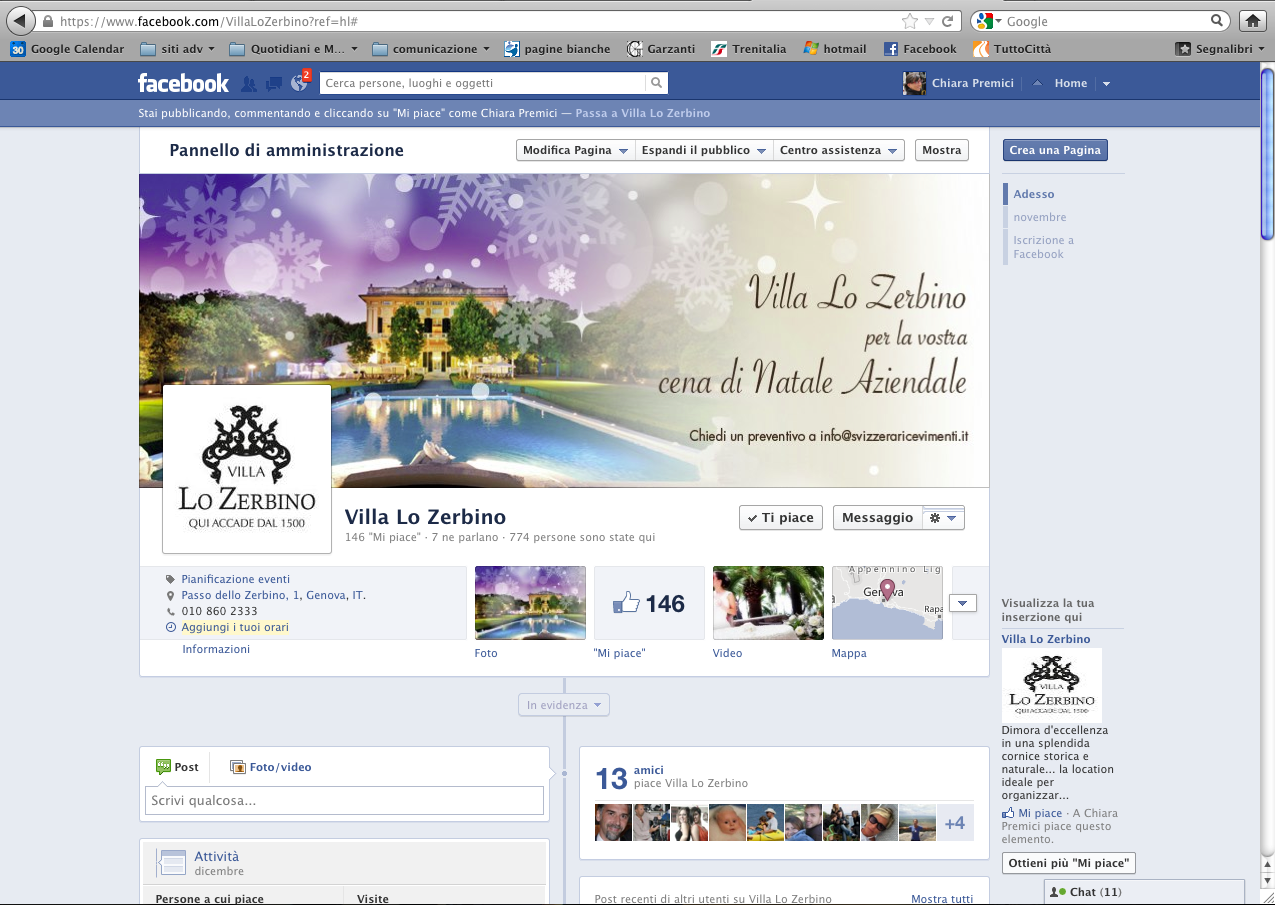Open the Informazioni link
Screen dimensions: 1275x905
(216, 649)
